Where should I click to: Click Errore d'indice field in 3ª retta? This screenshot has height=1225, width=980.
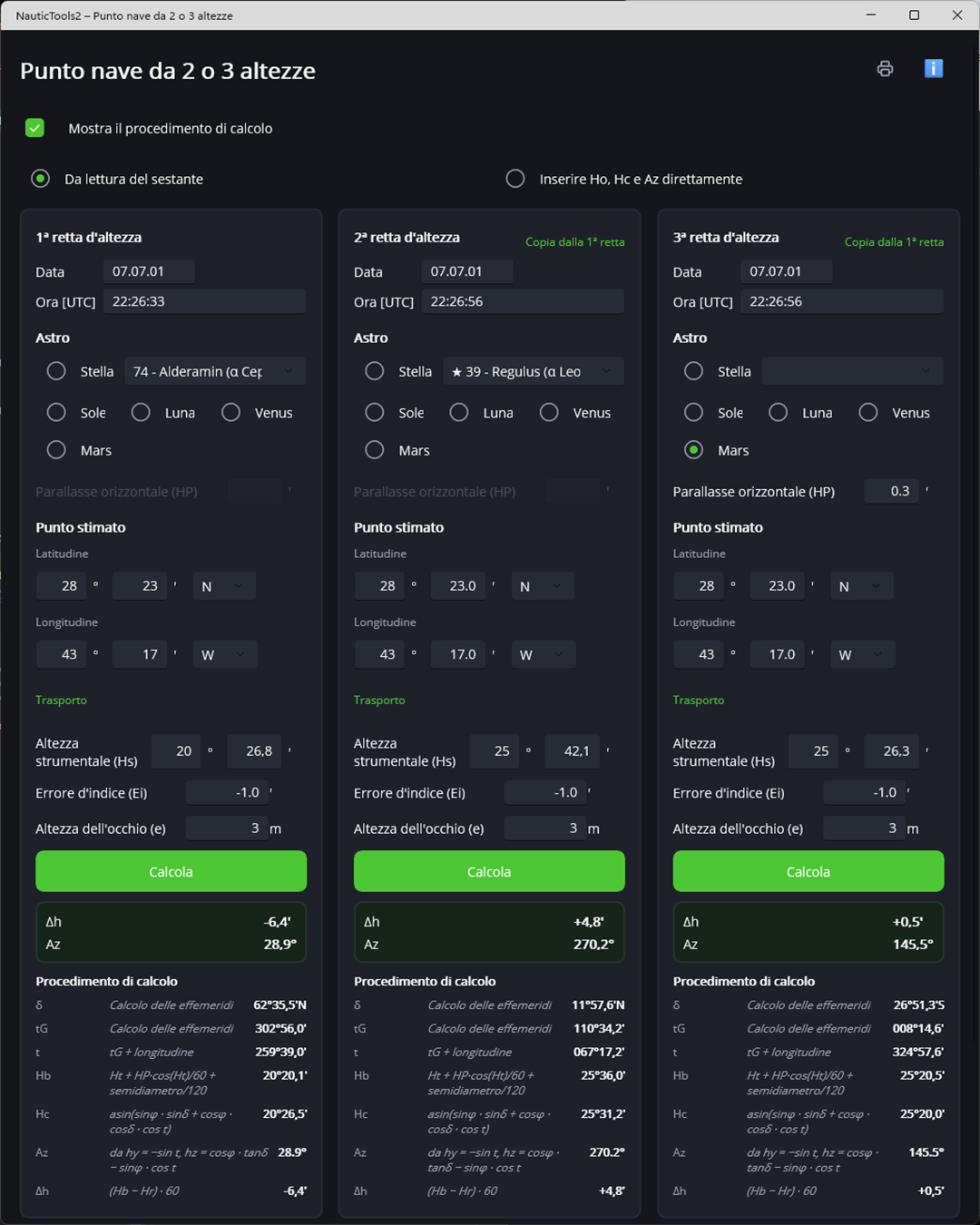tap(864, 792)
